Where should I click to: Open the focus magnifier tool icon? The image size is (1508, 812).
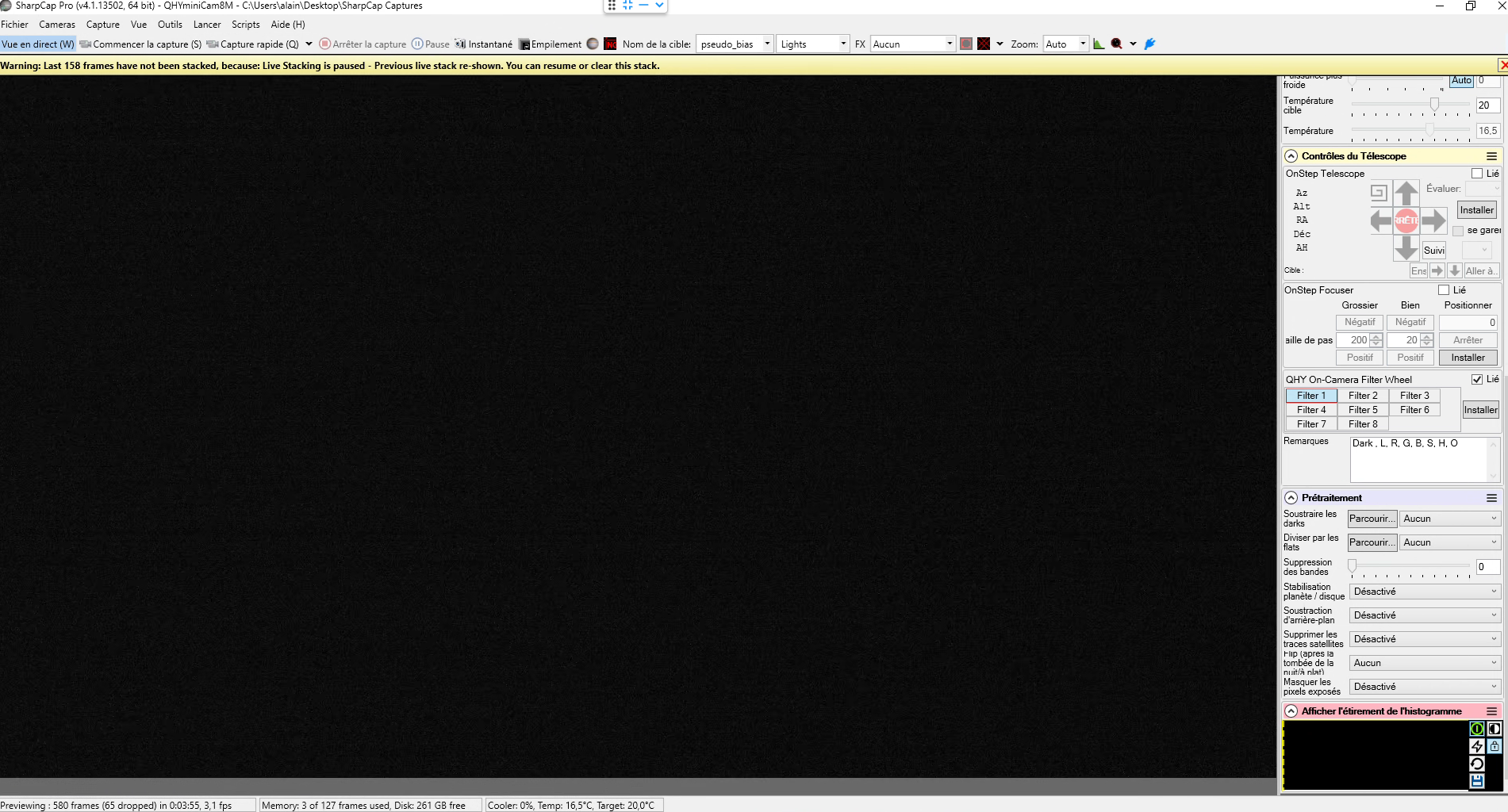(x=1117, y=44)
